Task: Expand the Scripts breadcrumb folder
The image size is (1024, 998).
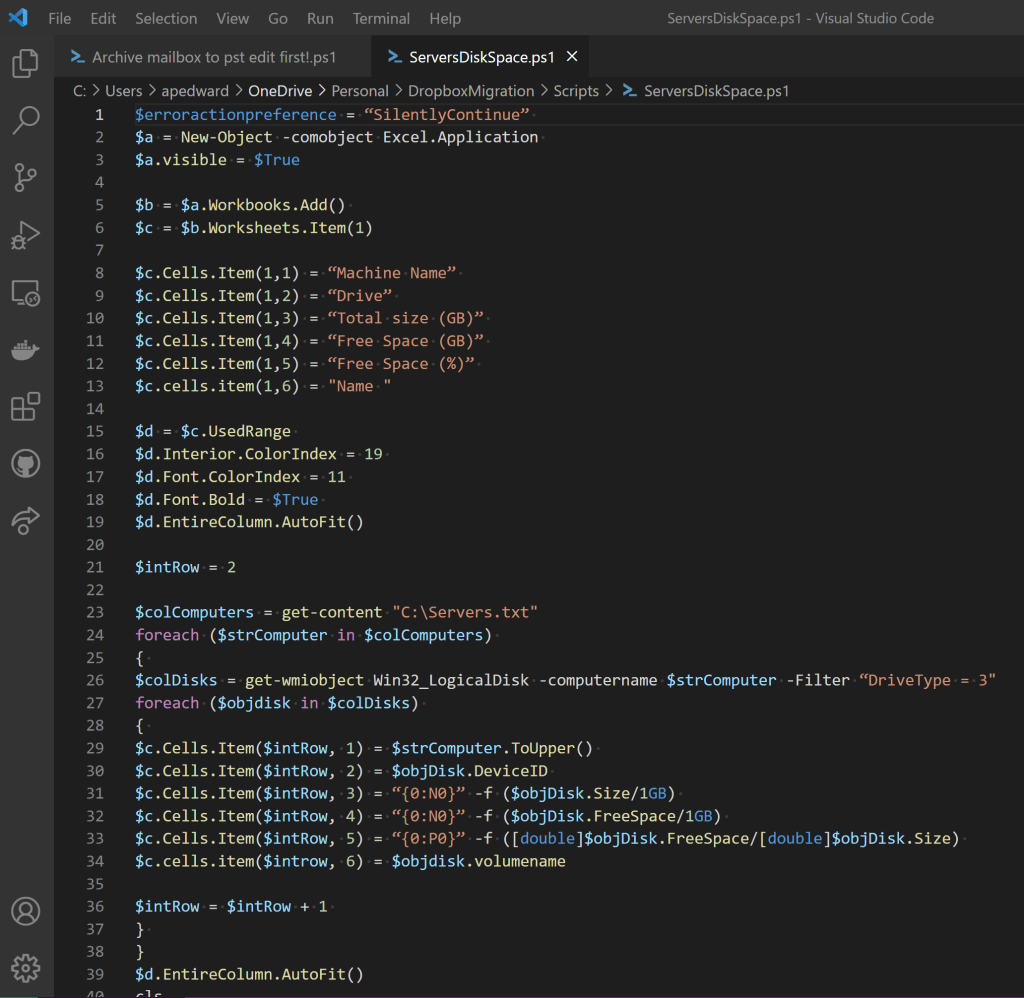Action: pos(575,91)
